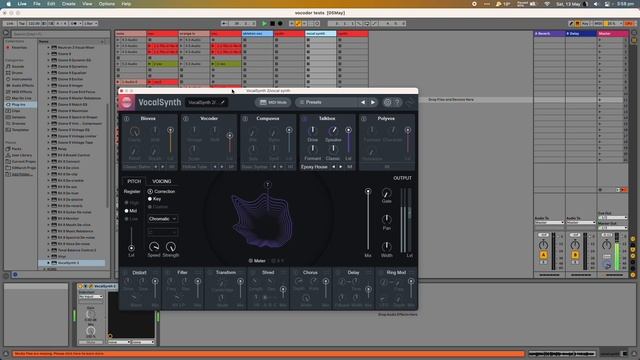The width and height of the screenshot is (640, 360).
Task: Click return track A solo button
Action: pos(543,262)
